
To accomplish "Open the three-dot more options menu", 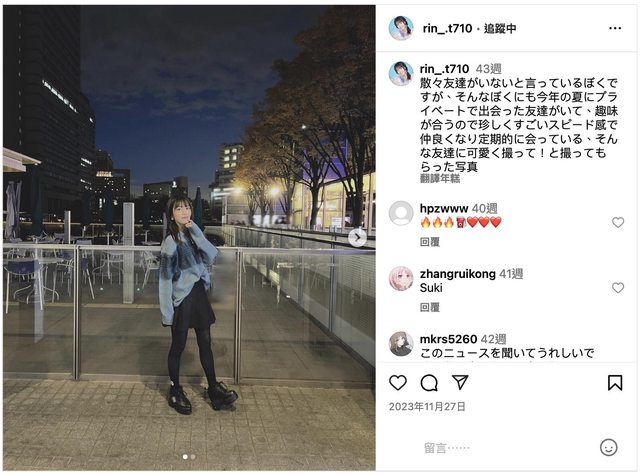I will [615, 28].
